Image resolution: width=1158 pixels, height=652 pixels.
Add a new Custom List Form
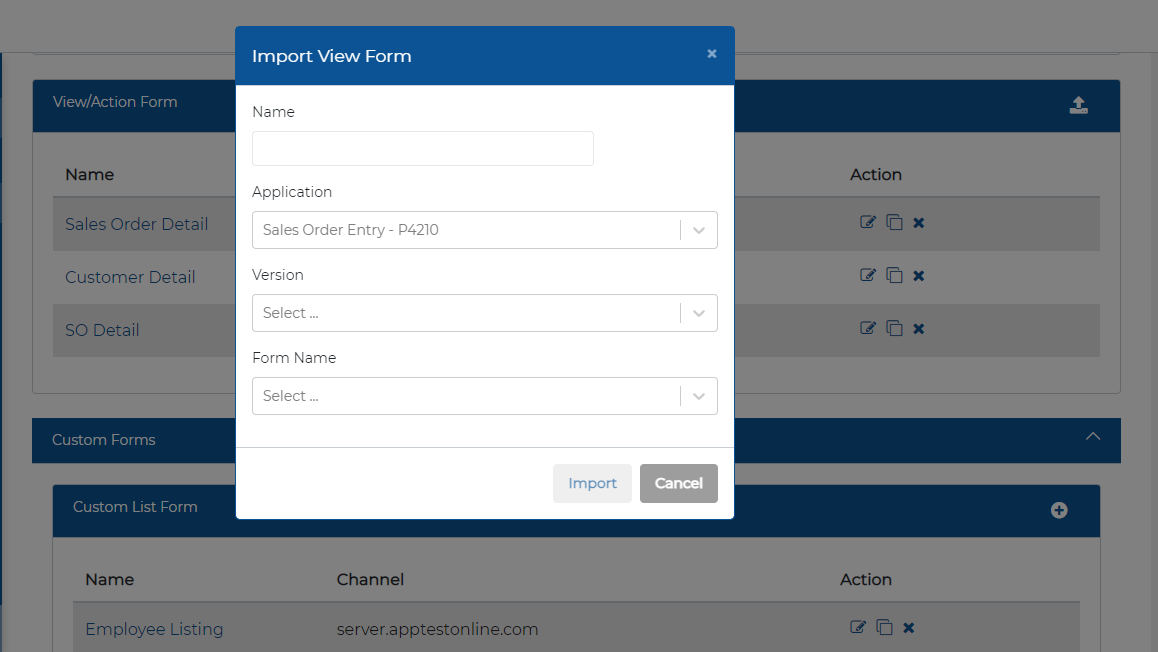pyautogui.click(x=1058, y=510)
